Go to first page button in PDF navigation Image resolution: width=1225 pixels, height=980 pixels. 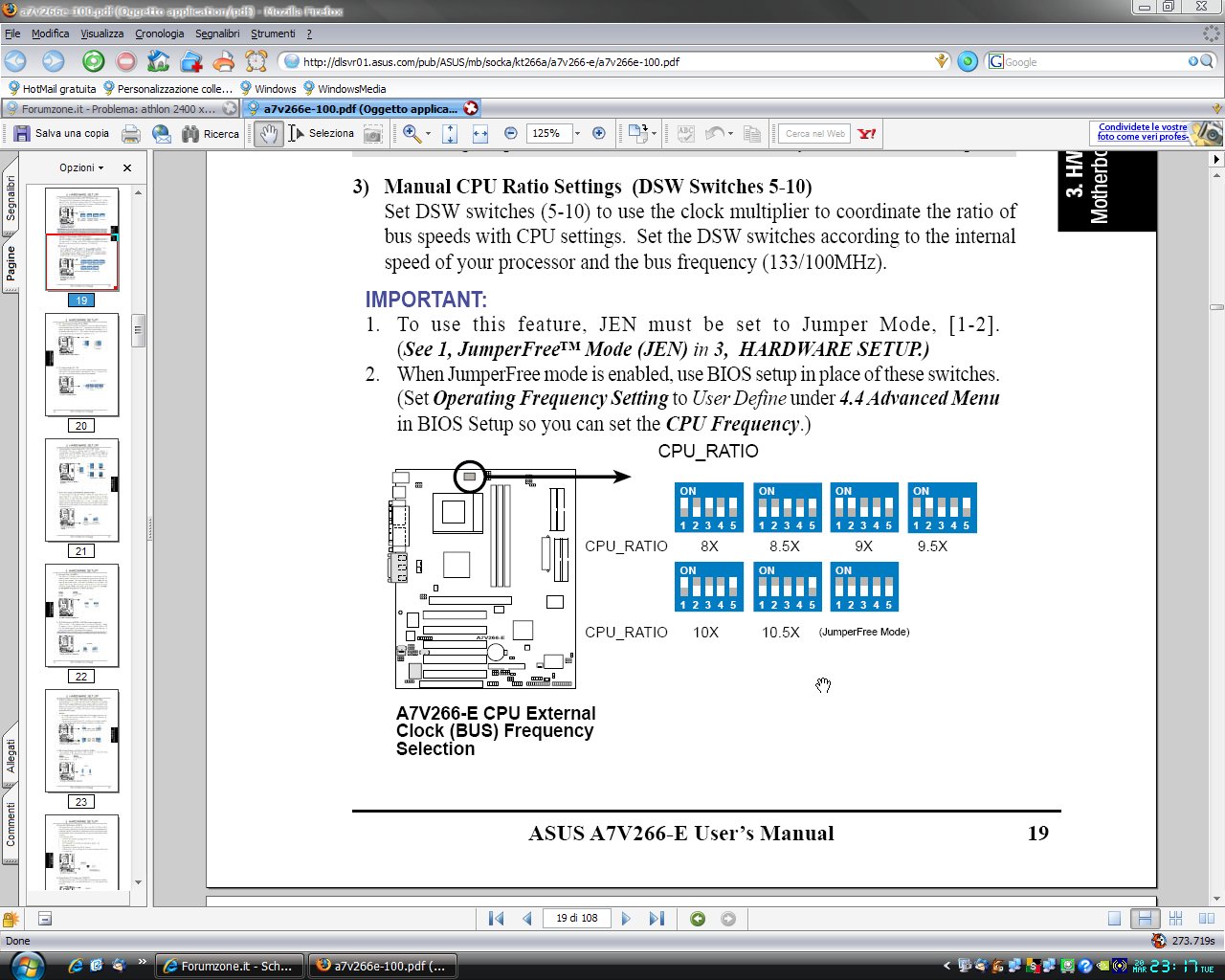click(496, 919)
